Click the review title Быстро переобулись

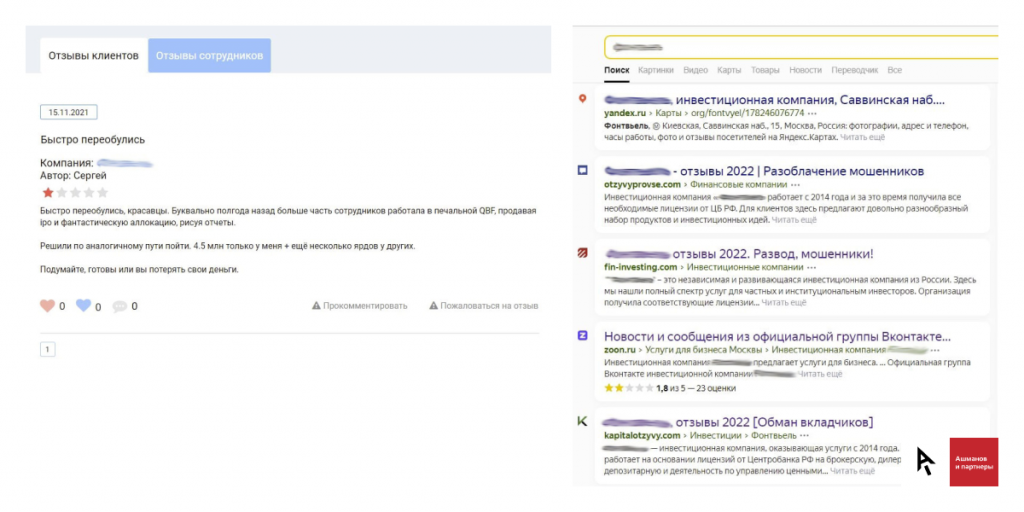[93, 140]
